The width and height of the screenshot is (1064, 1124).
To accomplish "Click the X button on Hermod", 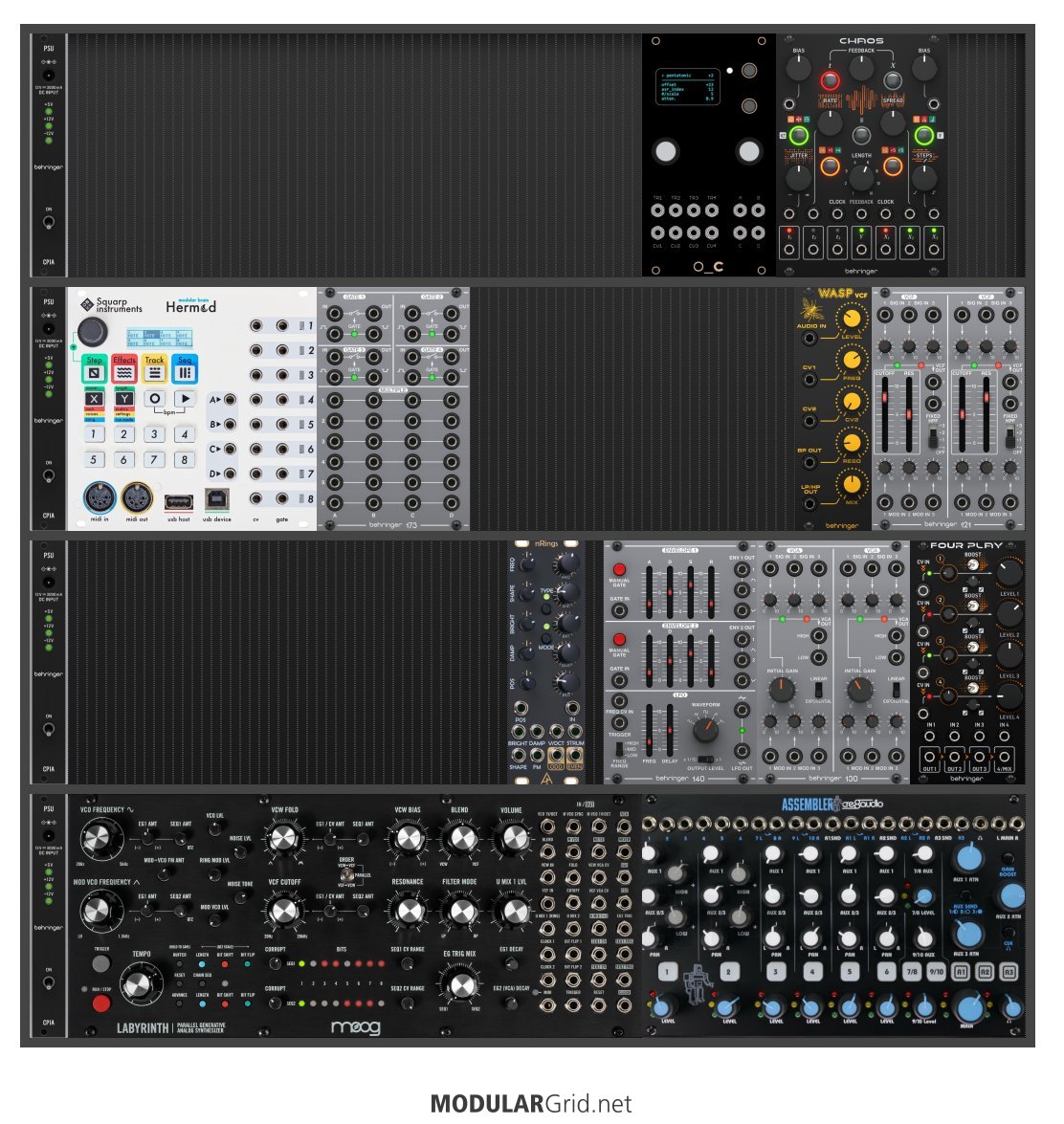I will click(x=94, y=399).
